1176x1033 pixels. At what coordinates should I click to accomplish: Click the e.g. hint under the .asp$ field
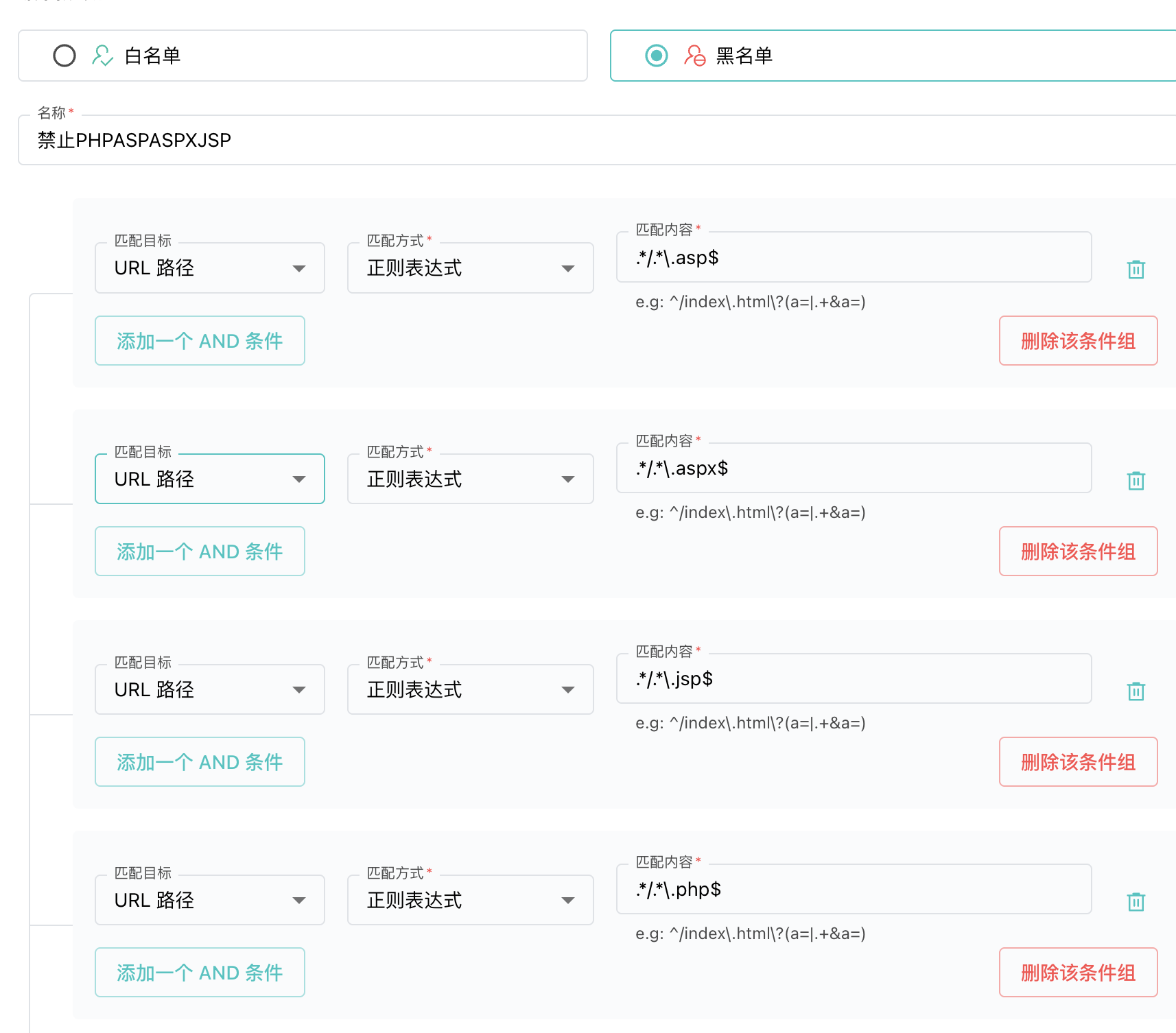751,302
